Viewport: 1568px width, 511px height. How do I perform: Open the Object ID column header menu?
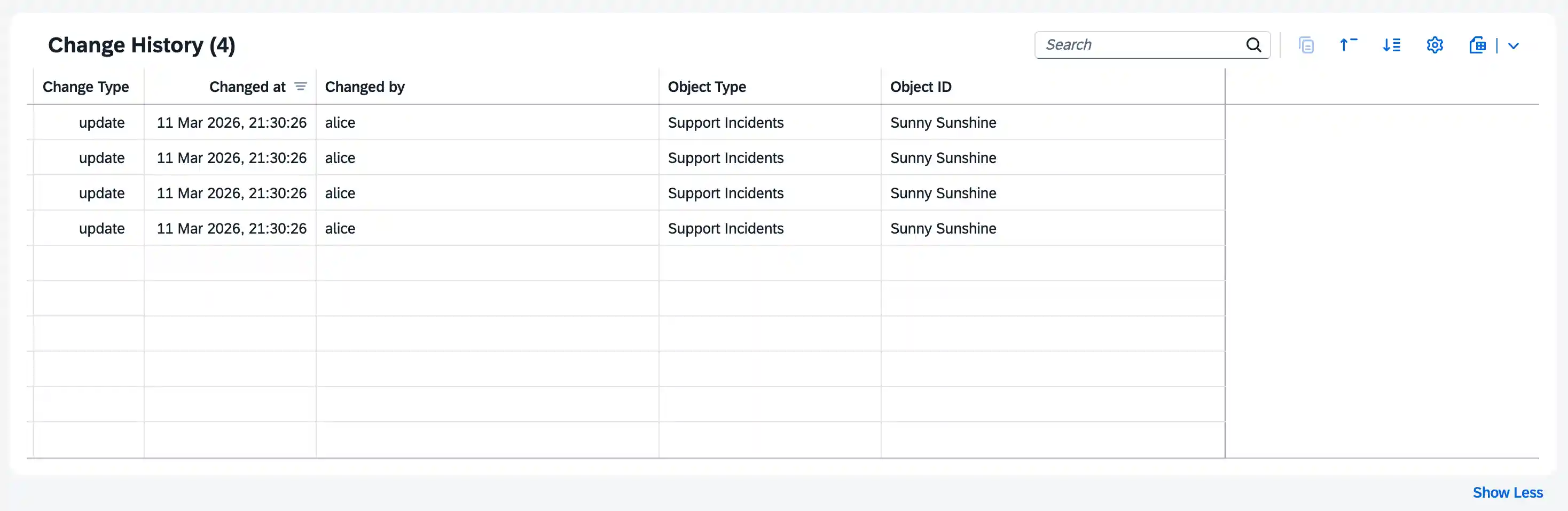(920, 87)
